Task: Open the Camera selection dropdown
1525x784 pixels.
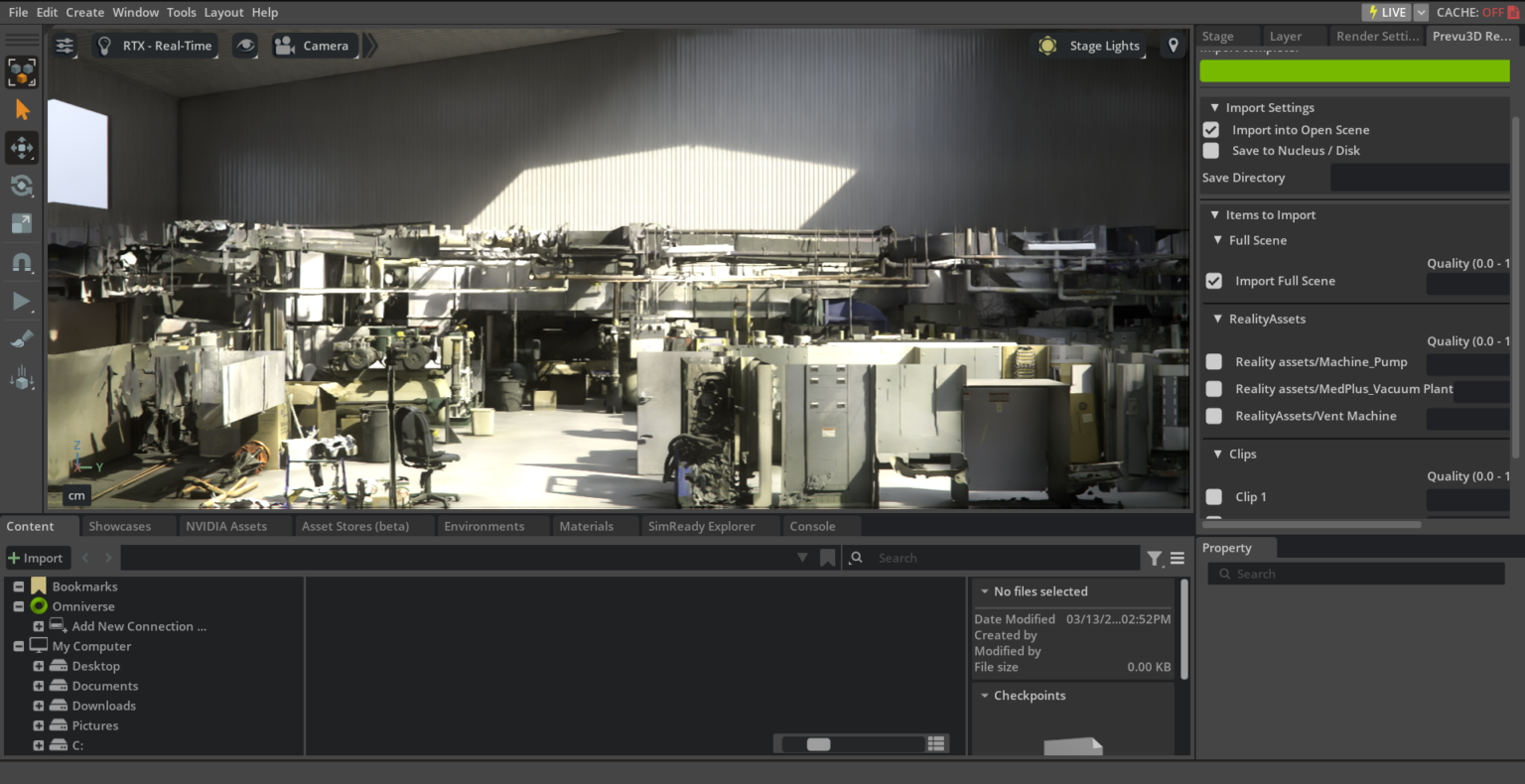Action: click(x=314, y=45)
